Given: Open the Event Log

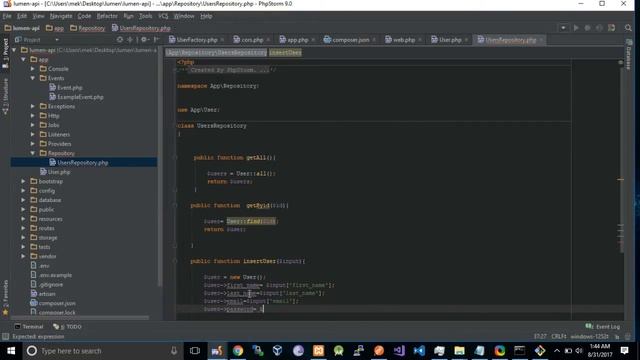Looking at the screenshot, I should click(603, 327).
